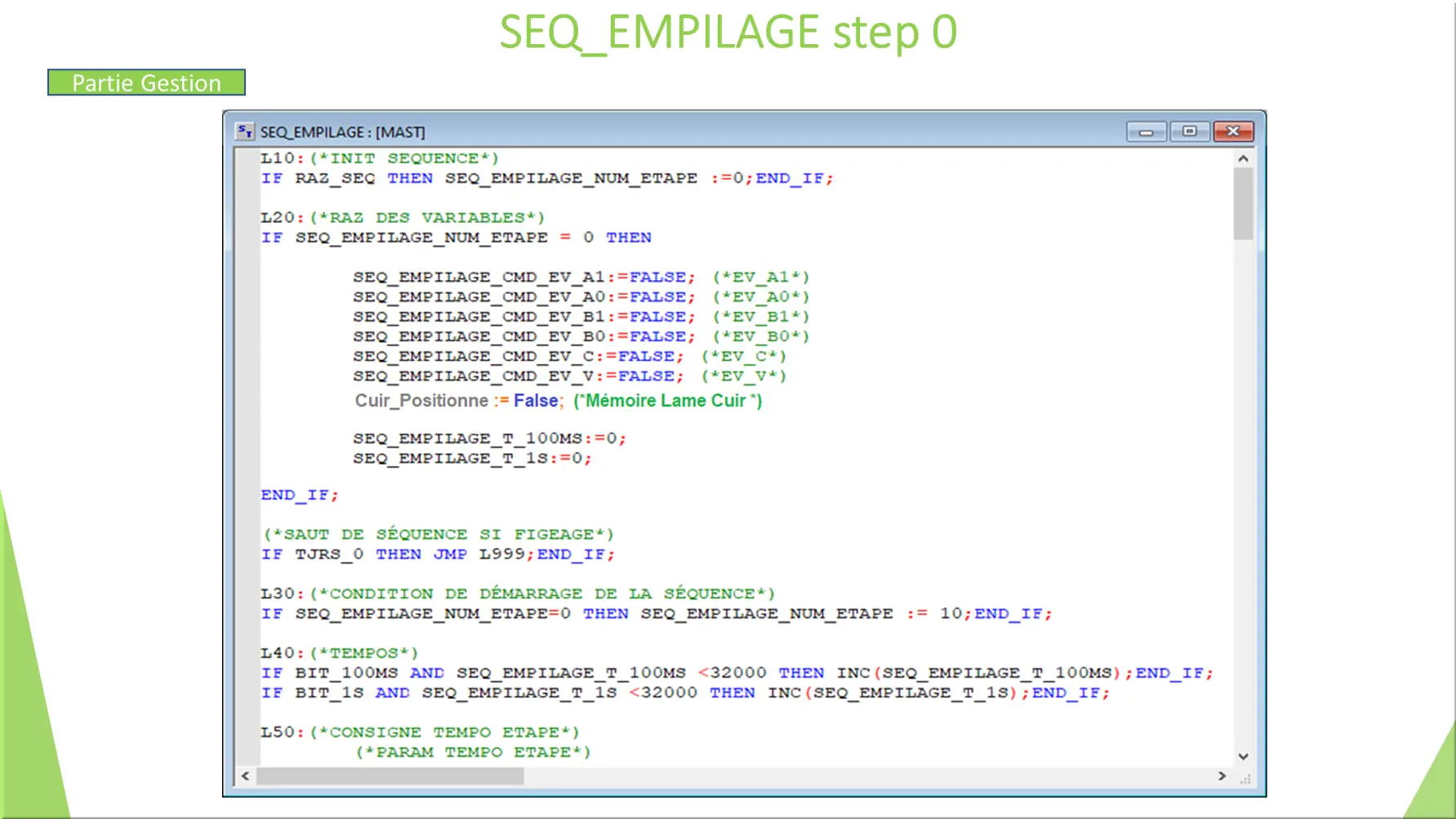
Task: Click the SEQ_EMPILAGE step 0 slide title
Action: (727, 33)
